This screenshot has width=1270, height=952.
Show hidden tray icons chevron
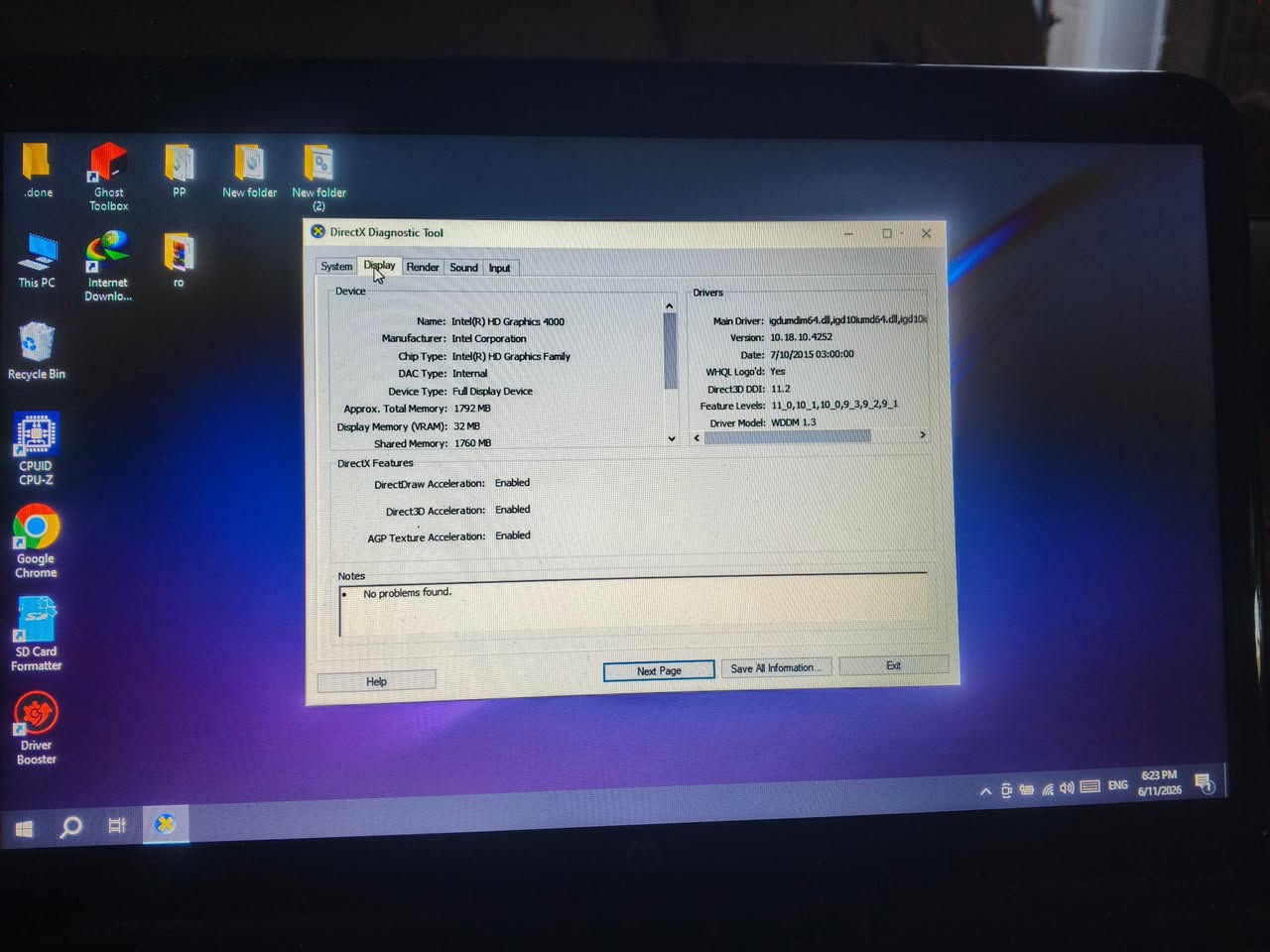985,790
